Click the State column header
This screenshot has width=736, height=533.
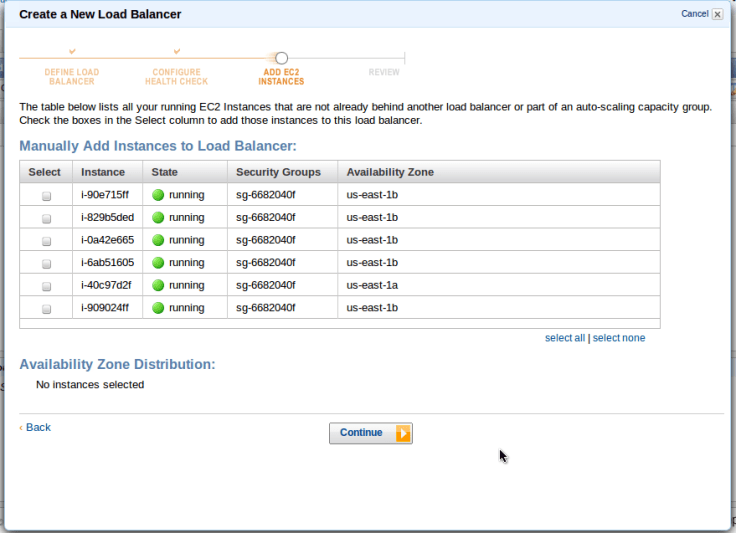pyautogui.click(x=185, y=172)
